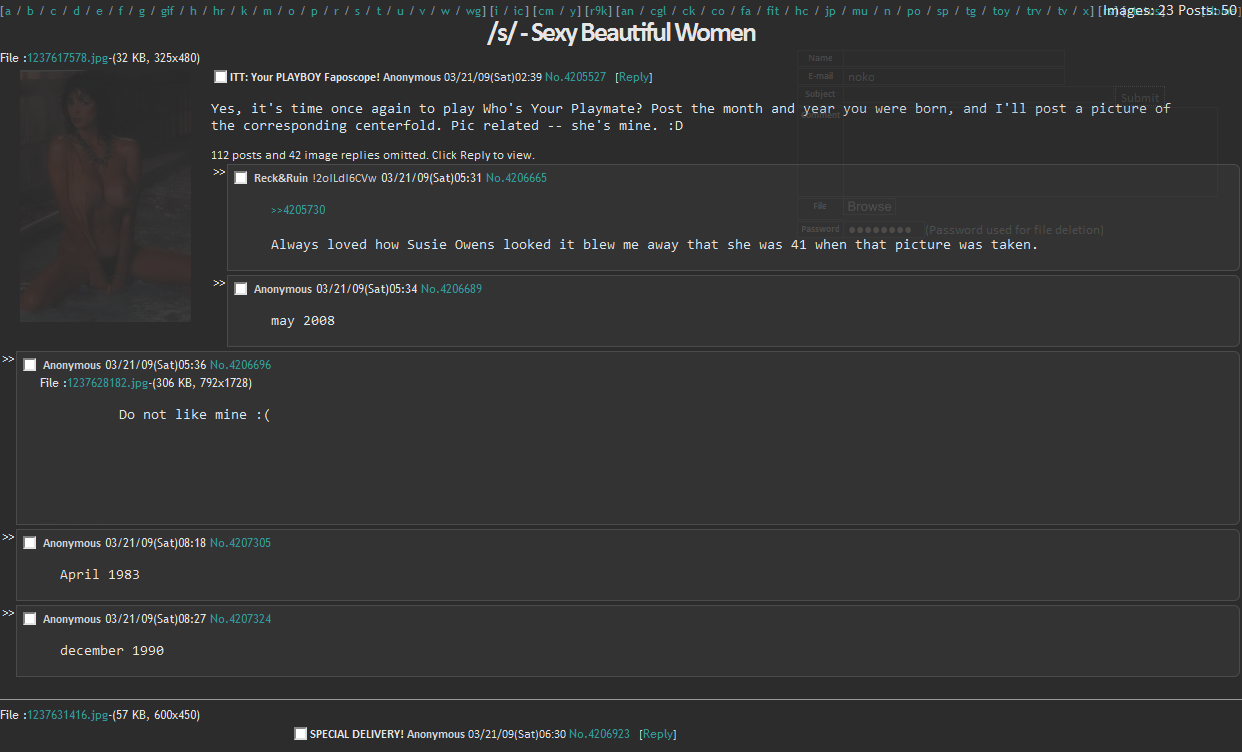Open the /r9k/ board link
The image size is (1242, 752).
(x=598, y=10)
